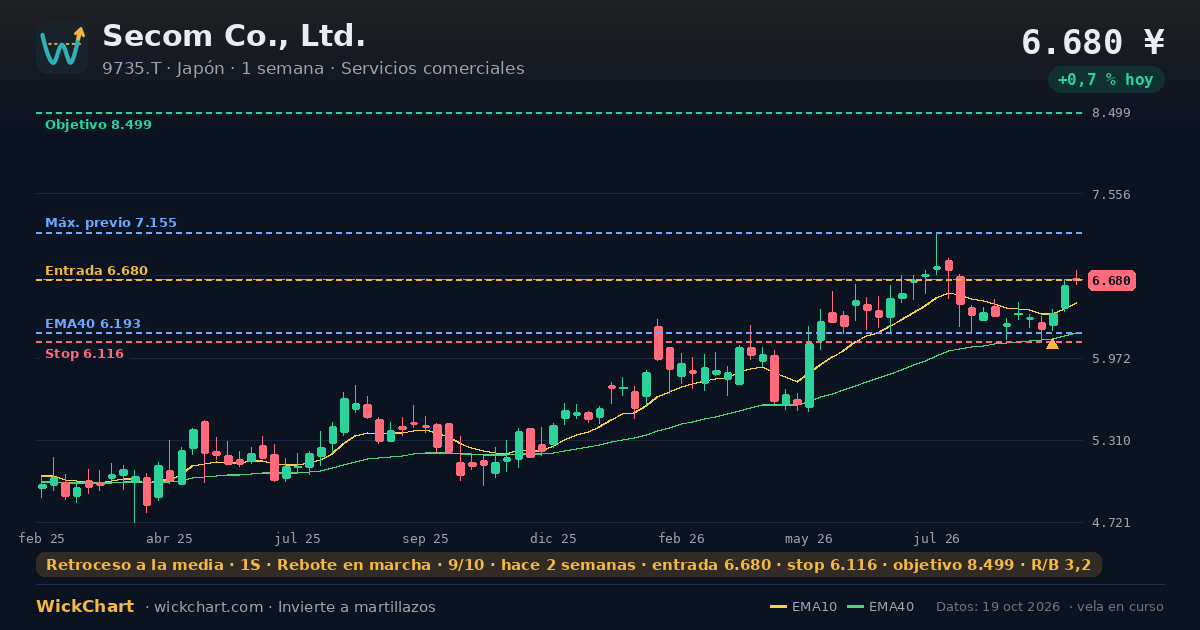Click the orange entry signal triangle marker
This screenshot has height=630, width=1200.
click(1052, 344)
